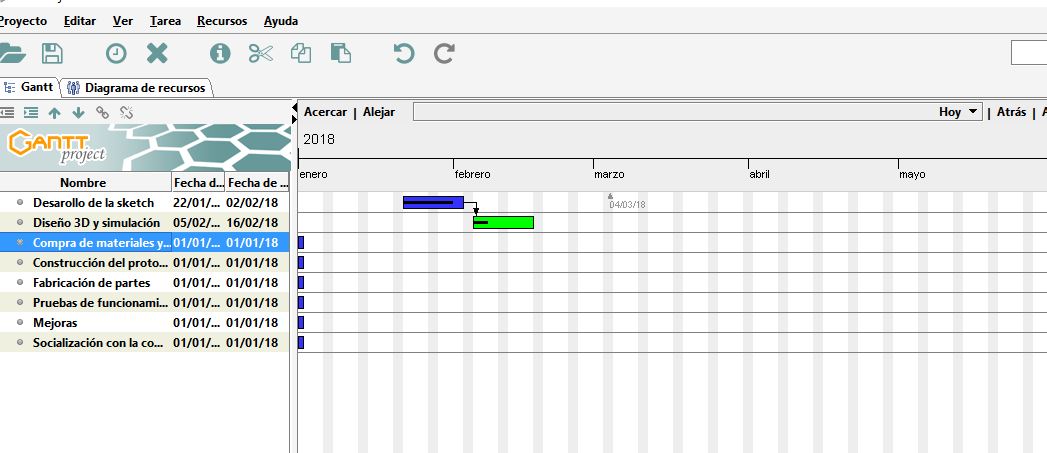This screenshot has width=1047, height=453.
Task: Unlink tasks with the broken chain icon
Action: 126,113
